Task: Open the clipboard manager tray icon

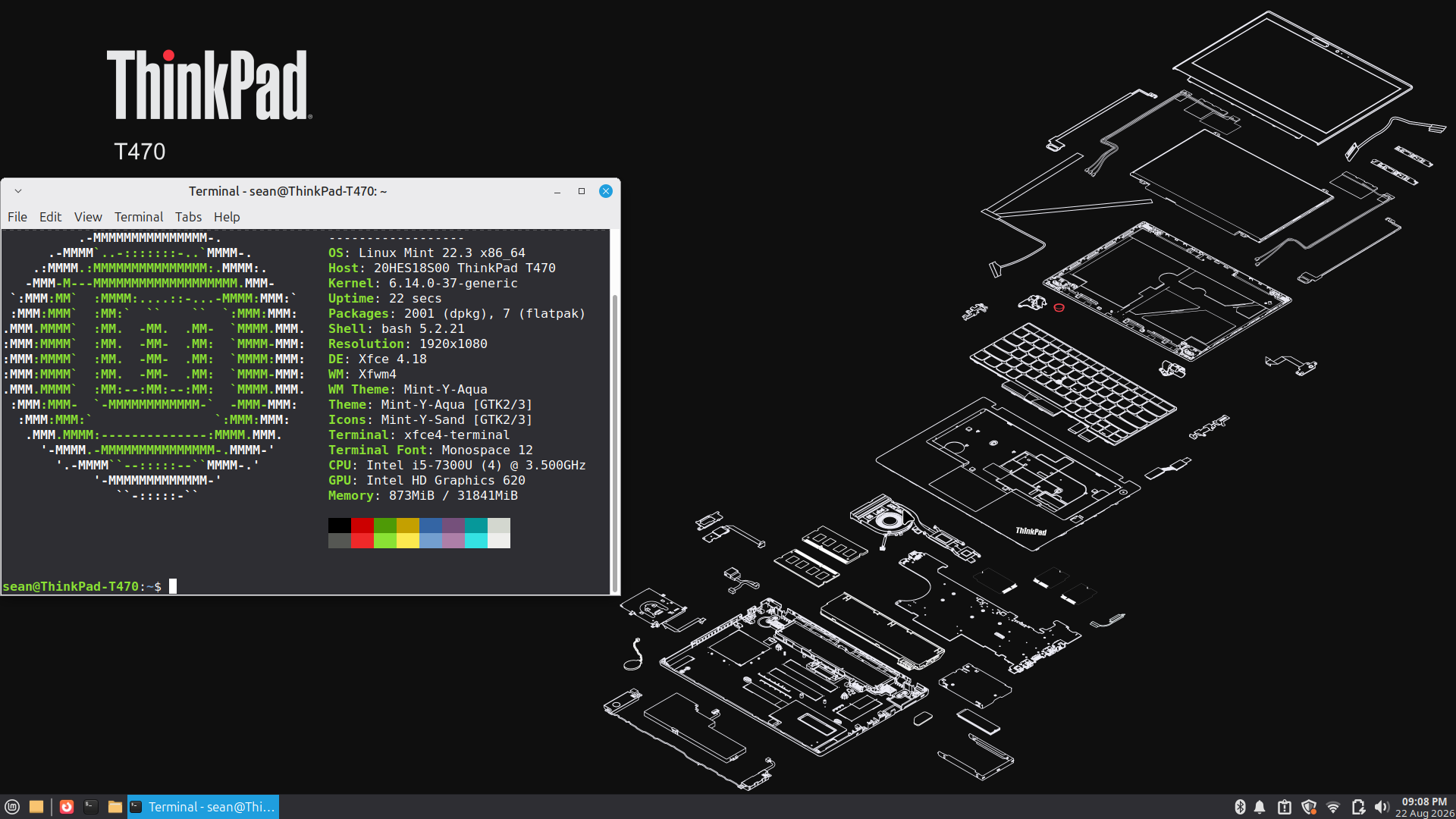Action: click(x=1284, y=807)
